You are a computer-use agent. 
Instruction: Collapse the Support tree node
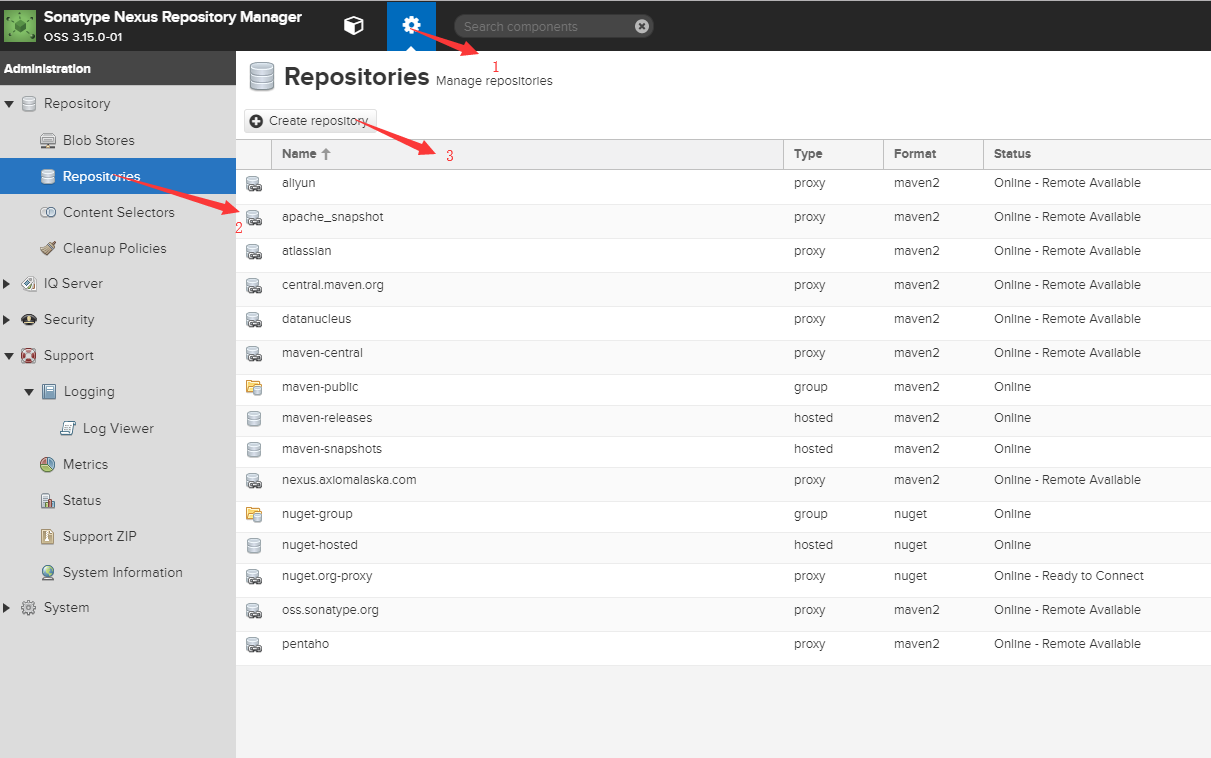(x=9, y=356)
